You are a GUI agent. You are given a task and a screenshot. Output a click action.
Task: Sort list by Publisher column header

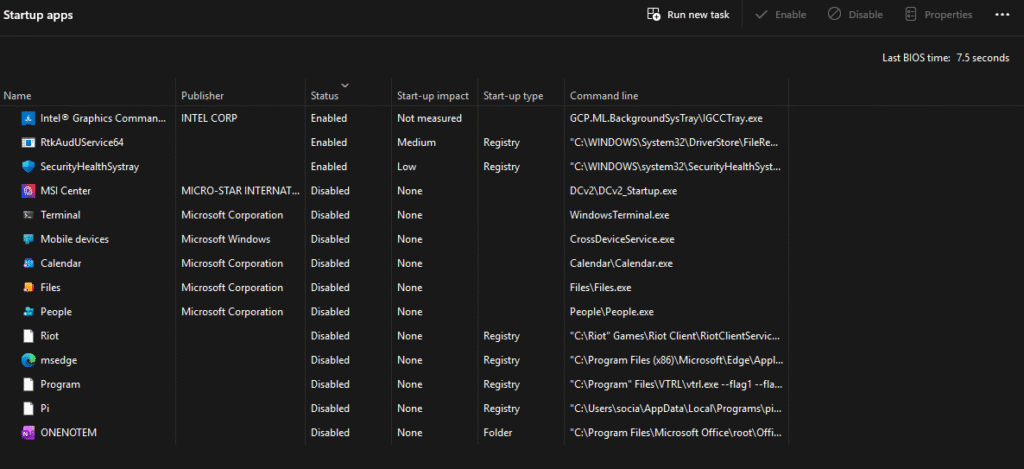pos(202,96)
